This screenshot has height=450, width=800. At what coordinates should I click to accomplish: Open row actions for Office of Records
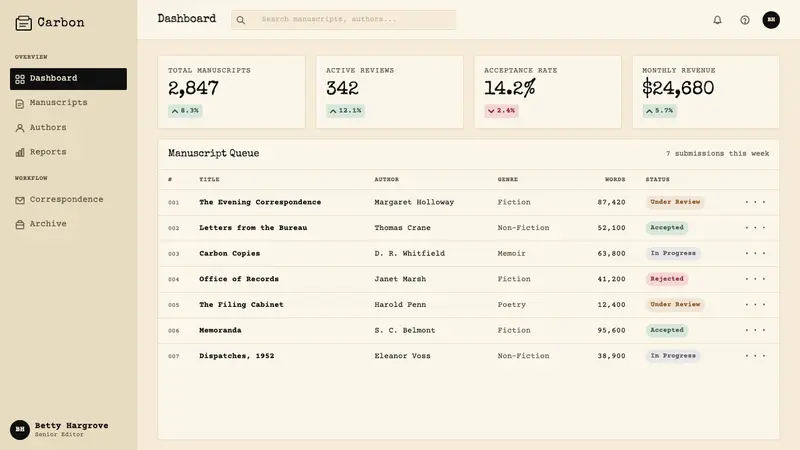coord(755,279)
